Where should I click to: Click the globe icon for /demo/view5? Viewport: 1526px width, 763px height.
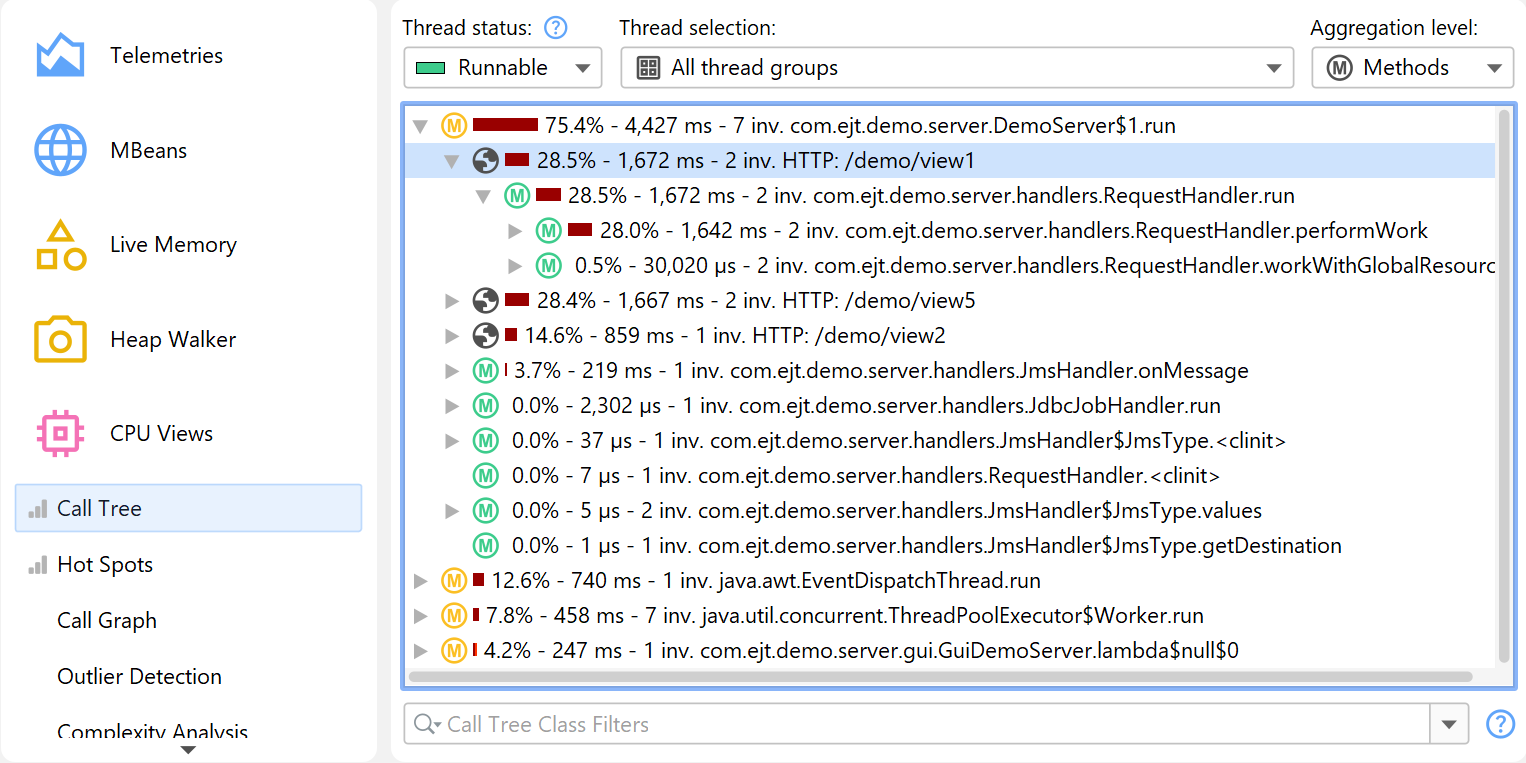[486, 300]
